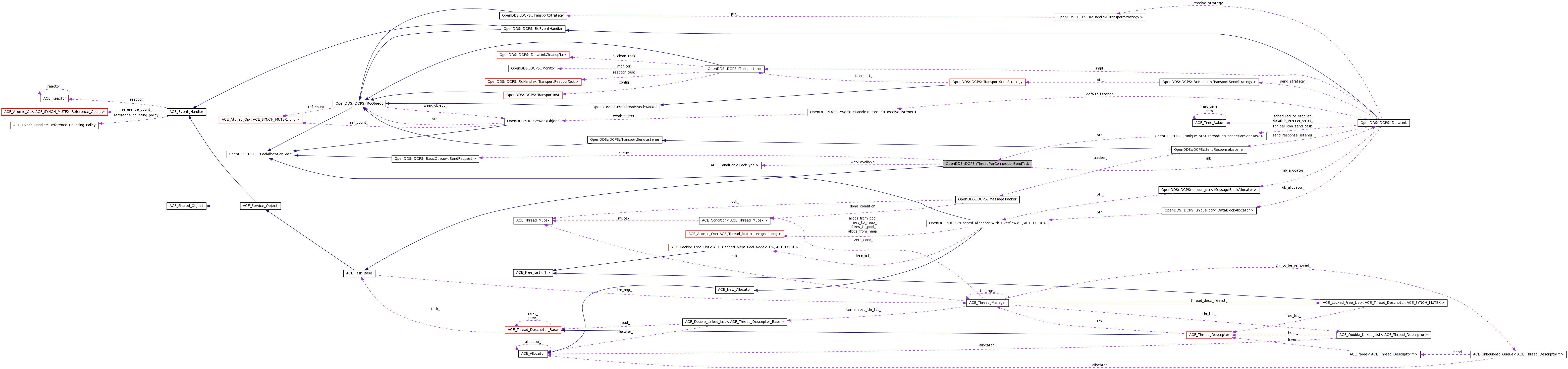Click the ThreadSynchWorker node
The height and width of the screenshot is (369, 1568).
click(625, 107)
